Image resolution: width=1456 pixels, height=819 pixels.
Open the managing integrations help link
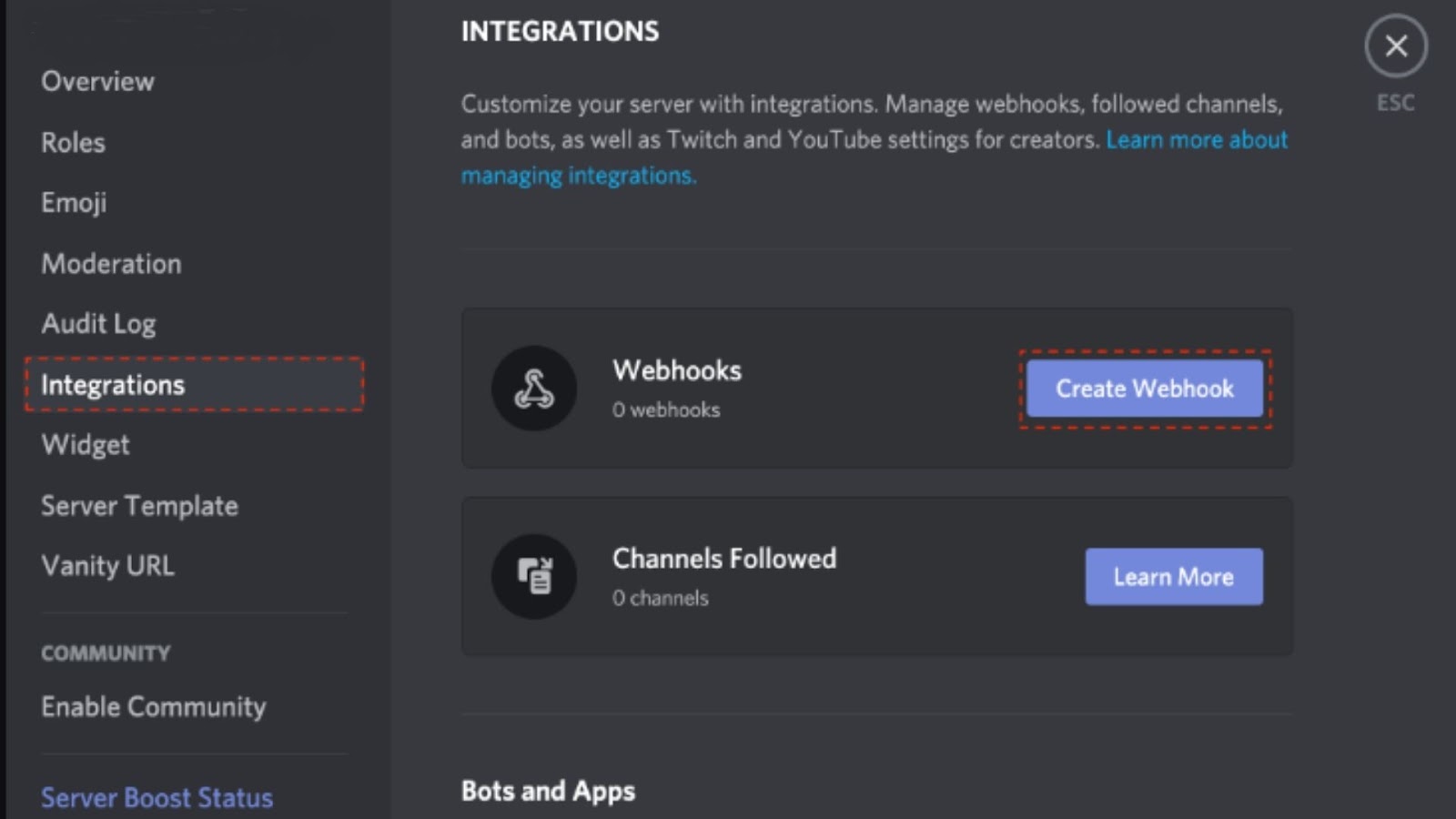(579, 175)
